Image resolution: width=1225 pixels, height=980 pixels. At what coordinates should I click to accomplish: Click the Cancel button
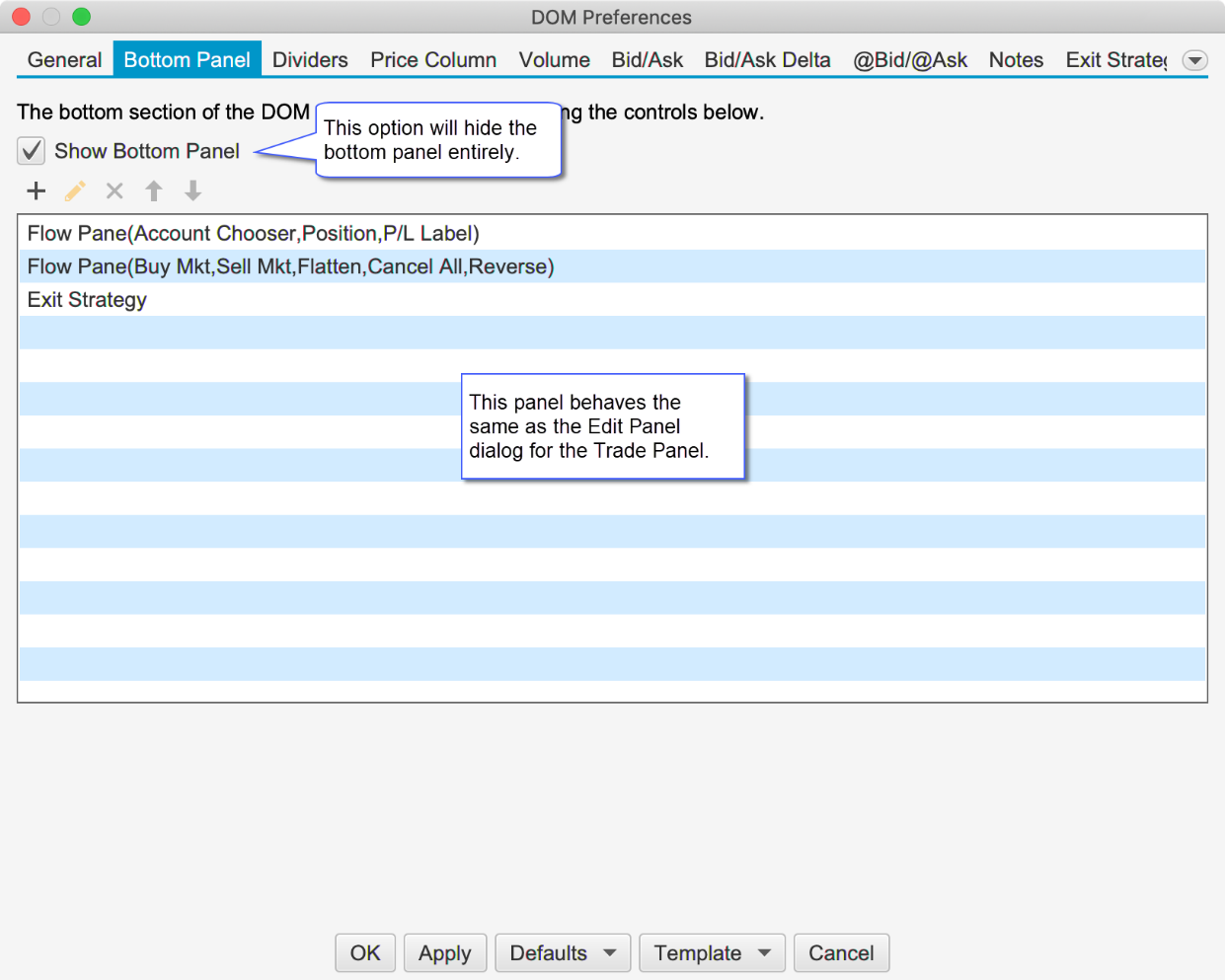[841, 953]
